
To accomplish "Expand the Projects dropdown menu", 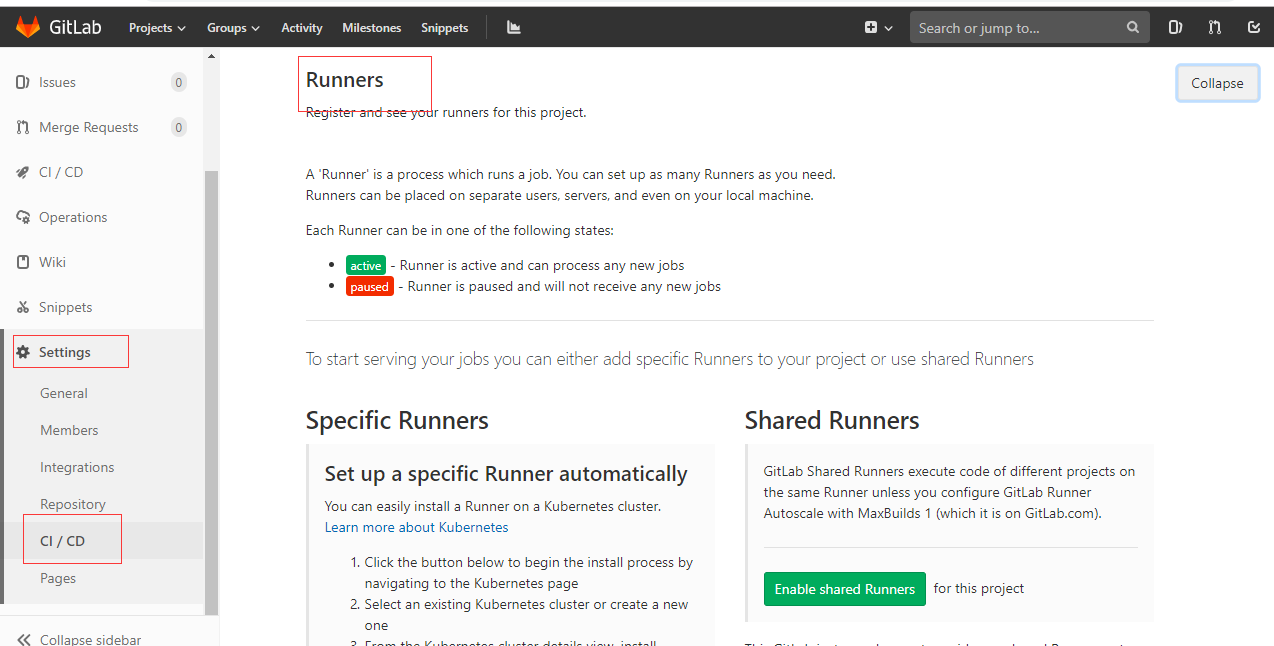I will tap(157, 28).
